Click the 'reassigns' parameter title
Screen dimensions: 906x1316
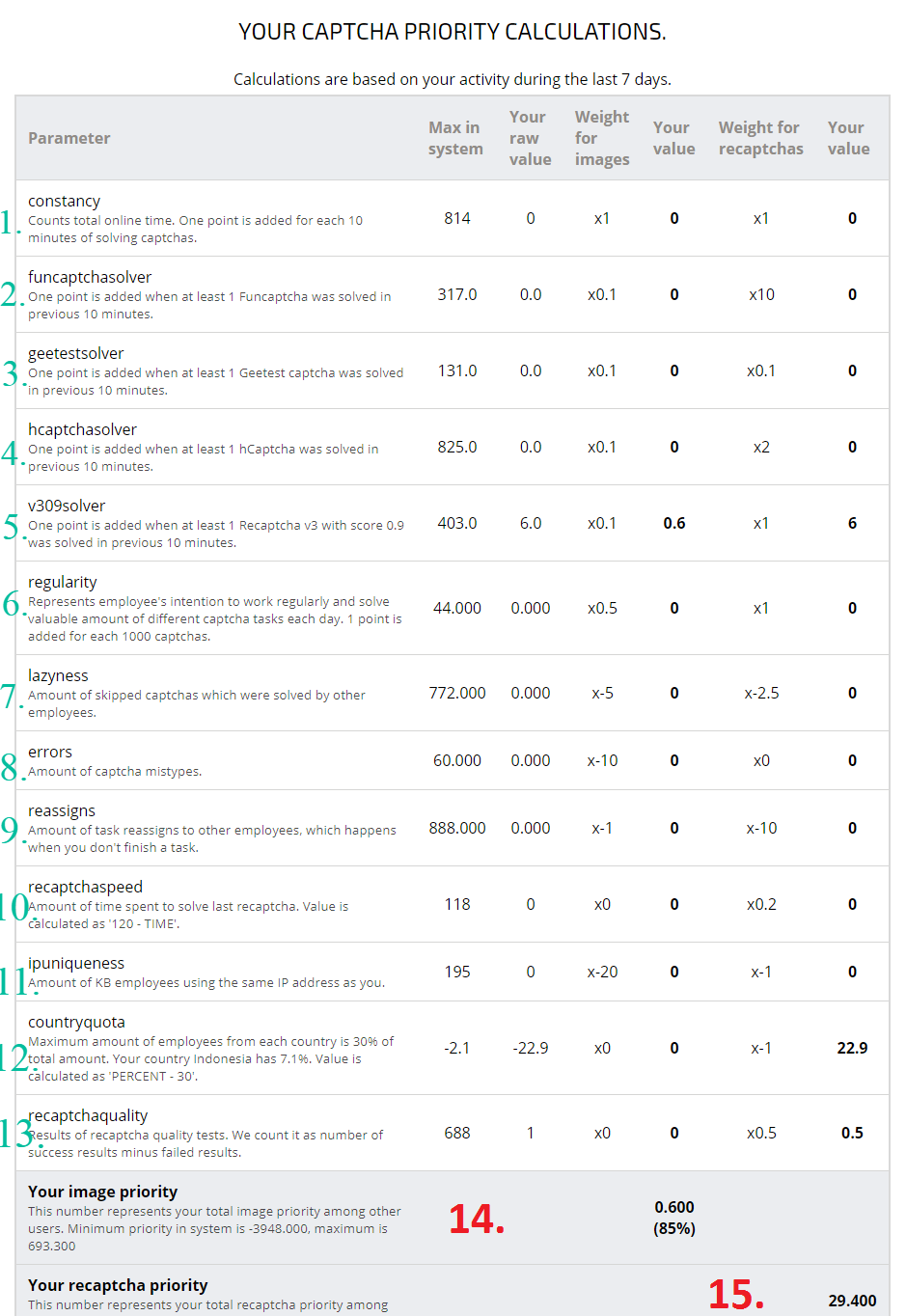(x=62, y=810)
